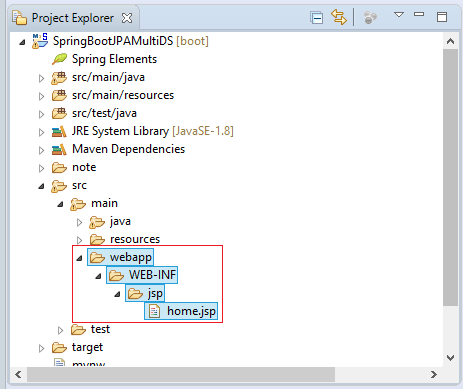
Task: Click the focus on active task icon
Action: pos(370,17)
